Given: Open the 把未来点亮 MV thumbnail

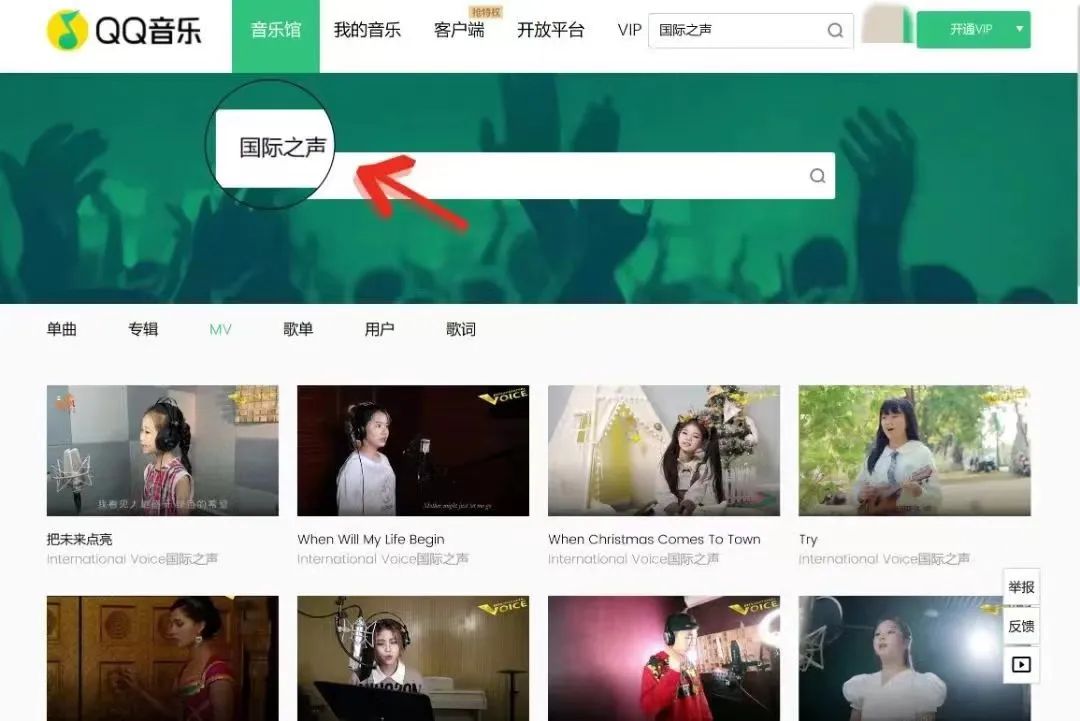Looking at the screenshot, I should [x=163, y=450].
